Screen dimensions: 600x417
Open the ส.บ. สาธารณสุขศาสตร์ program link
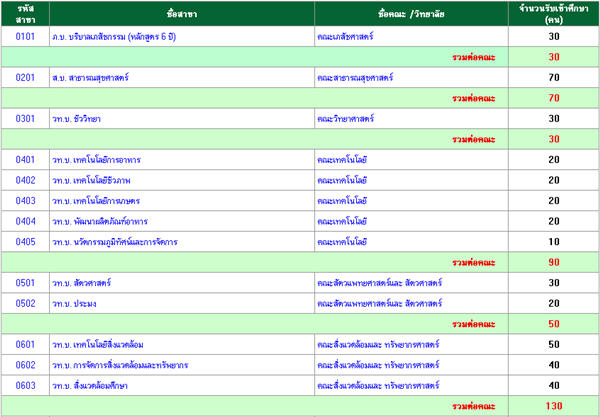(90, 77)
